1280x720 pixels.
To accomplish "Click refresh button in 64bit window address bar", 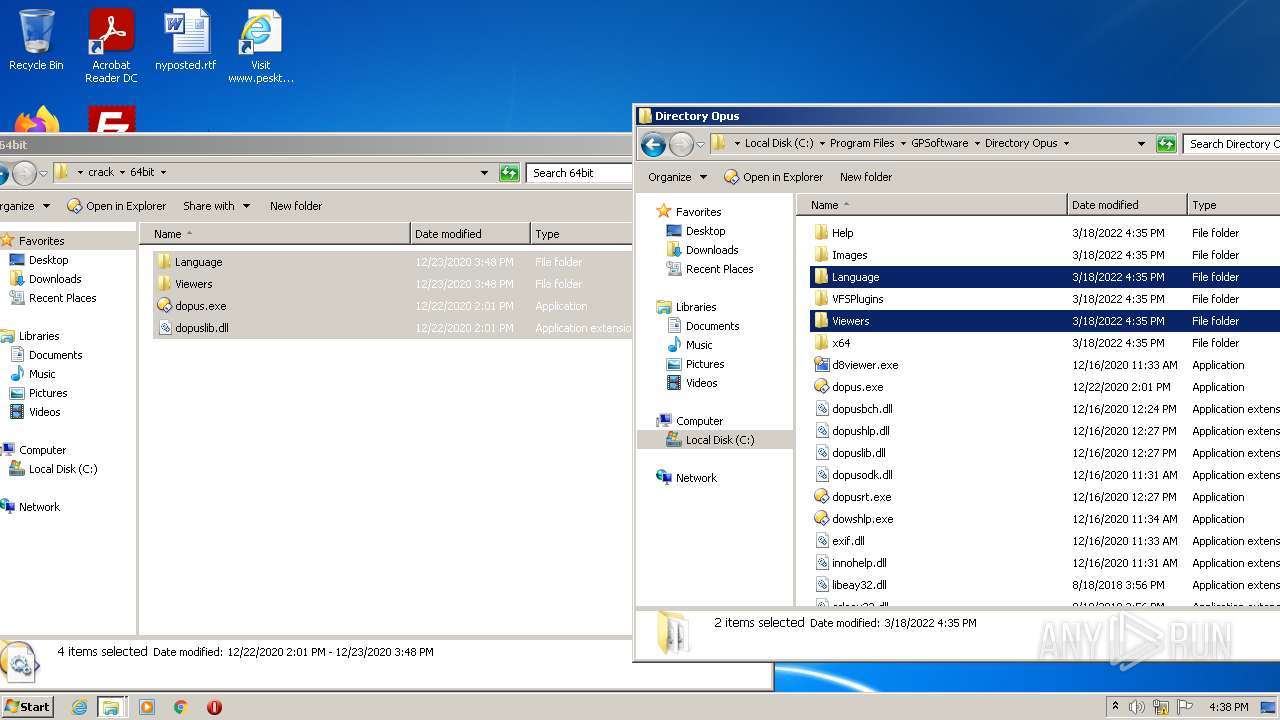I will [x=510, y=173].
